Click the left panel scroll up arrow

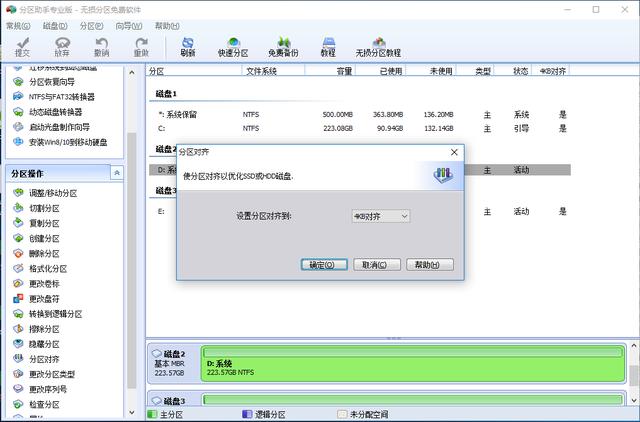[131, 73]
